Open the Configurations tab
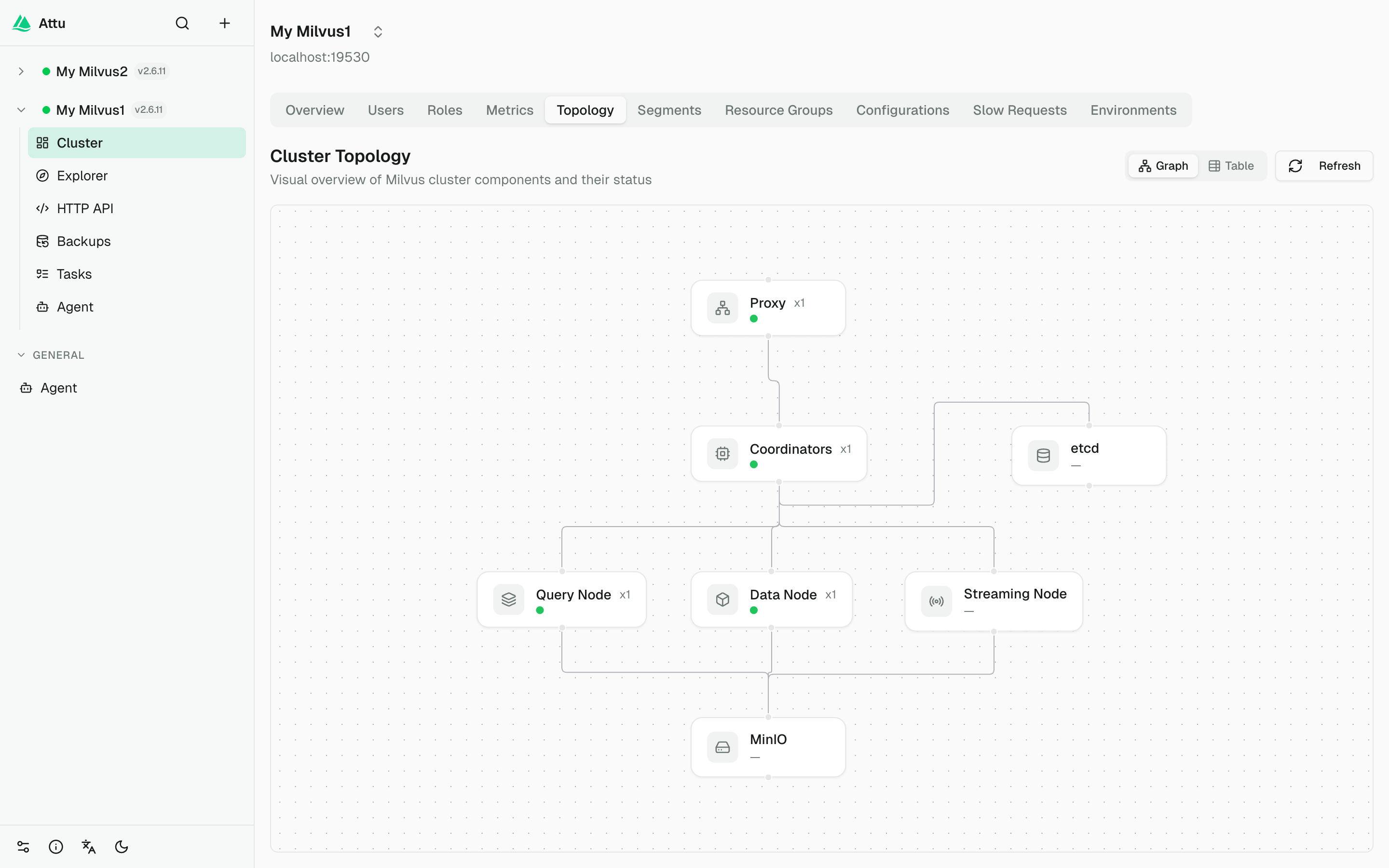Screen dimensions: 1389x868 coord(903,109)
